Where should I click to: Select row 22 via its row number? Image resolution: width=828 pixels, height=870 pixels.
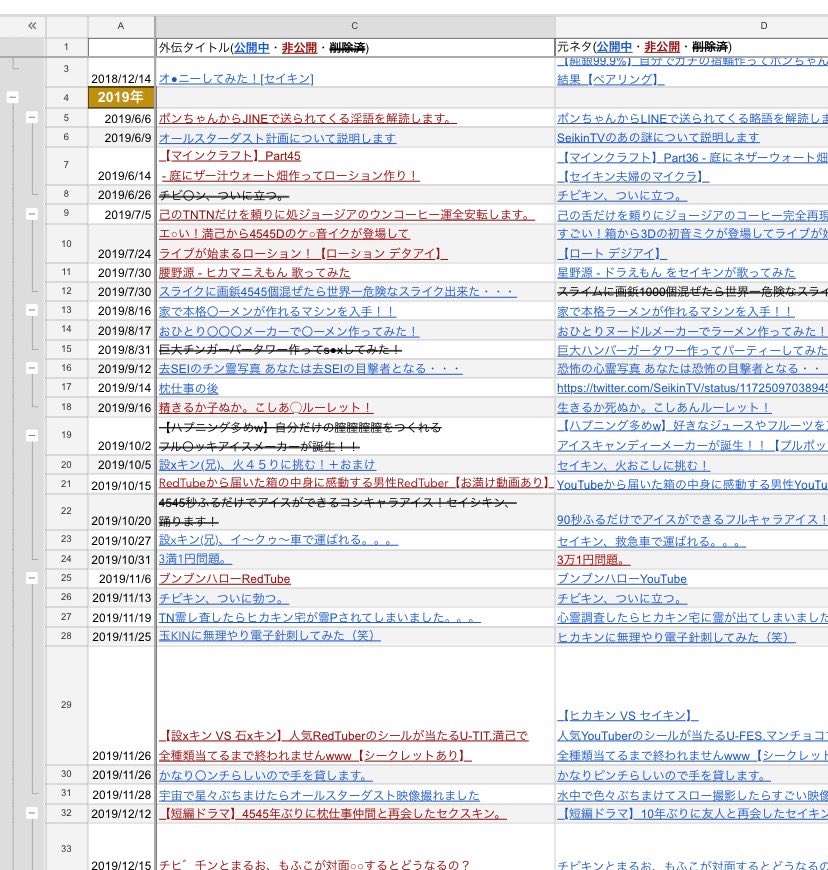point(66,511)
